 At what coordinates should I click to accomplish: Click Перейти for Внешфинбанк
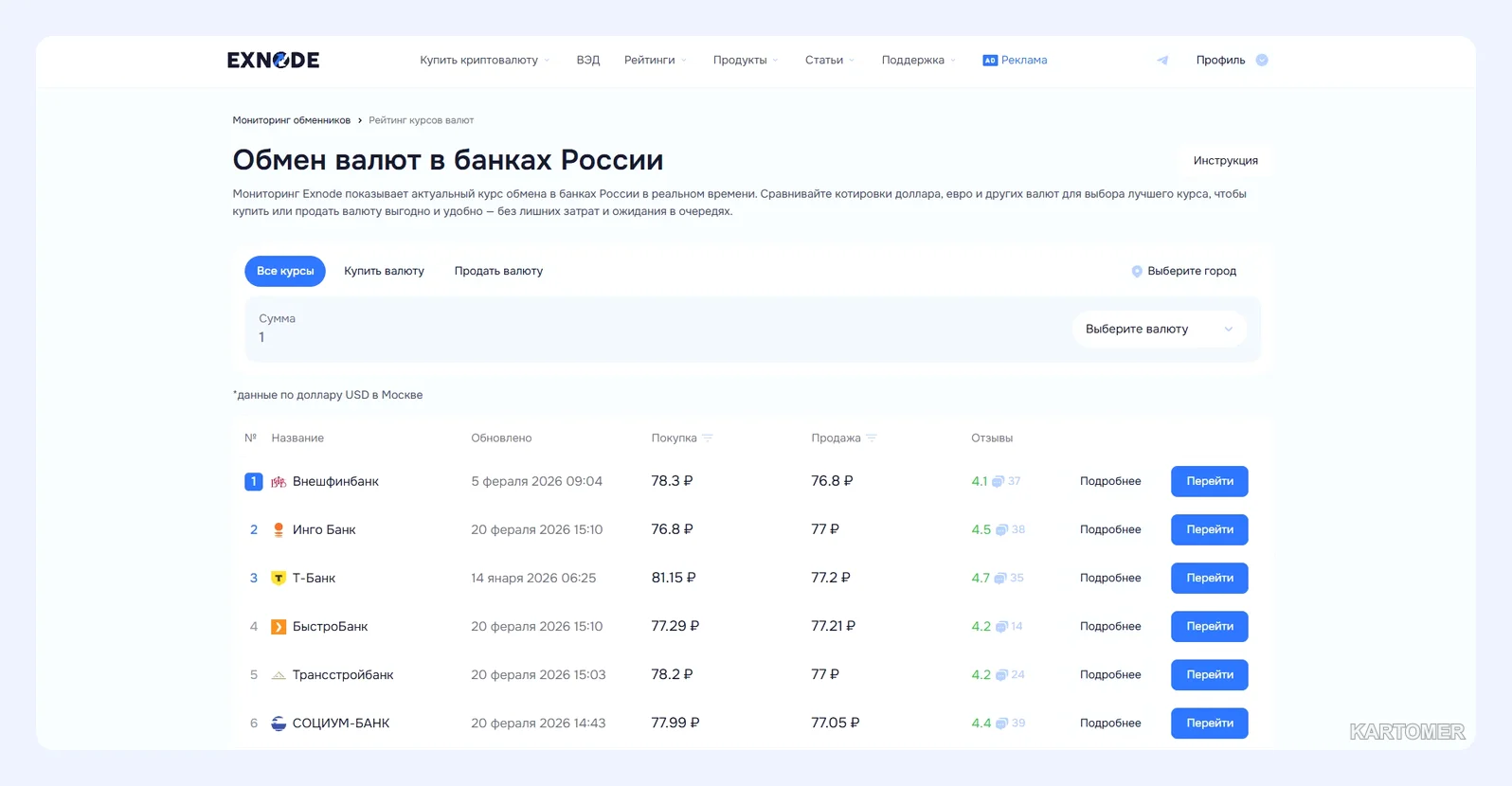tap(1210, 481)
